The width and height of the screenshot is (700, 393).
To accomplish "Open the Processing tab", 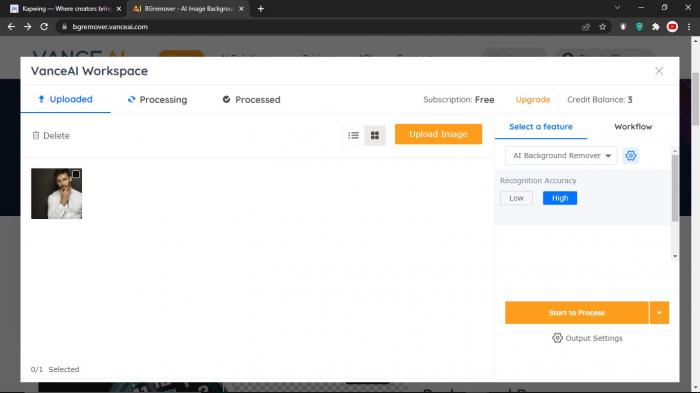I will tap(157, 100).
